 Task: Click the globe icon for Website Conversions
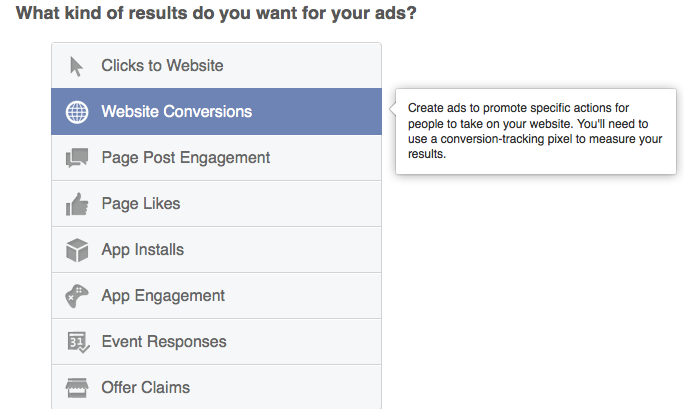[x=77, y=112]
